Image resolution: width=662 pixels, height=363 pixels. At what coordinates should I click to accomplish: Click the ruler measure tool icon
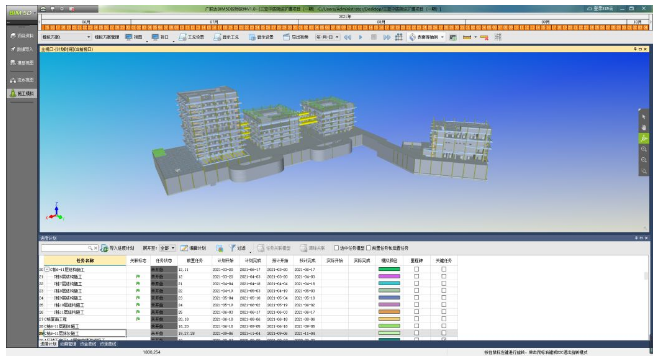[x=467, y=37]
